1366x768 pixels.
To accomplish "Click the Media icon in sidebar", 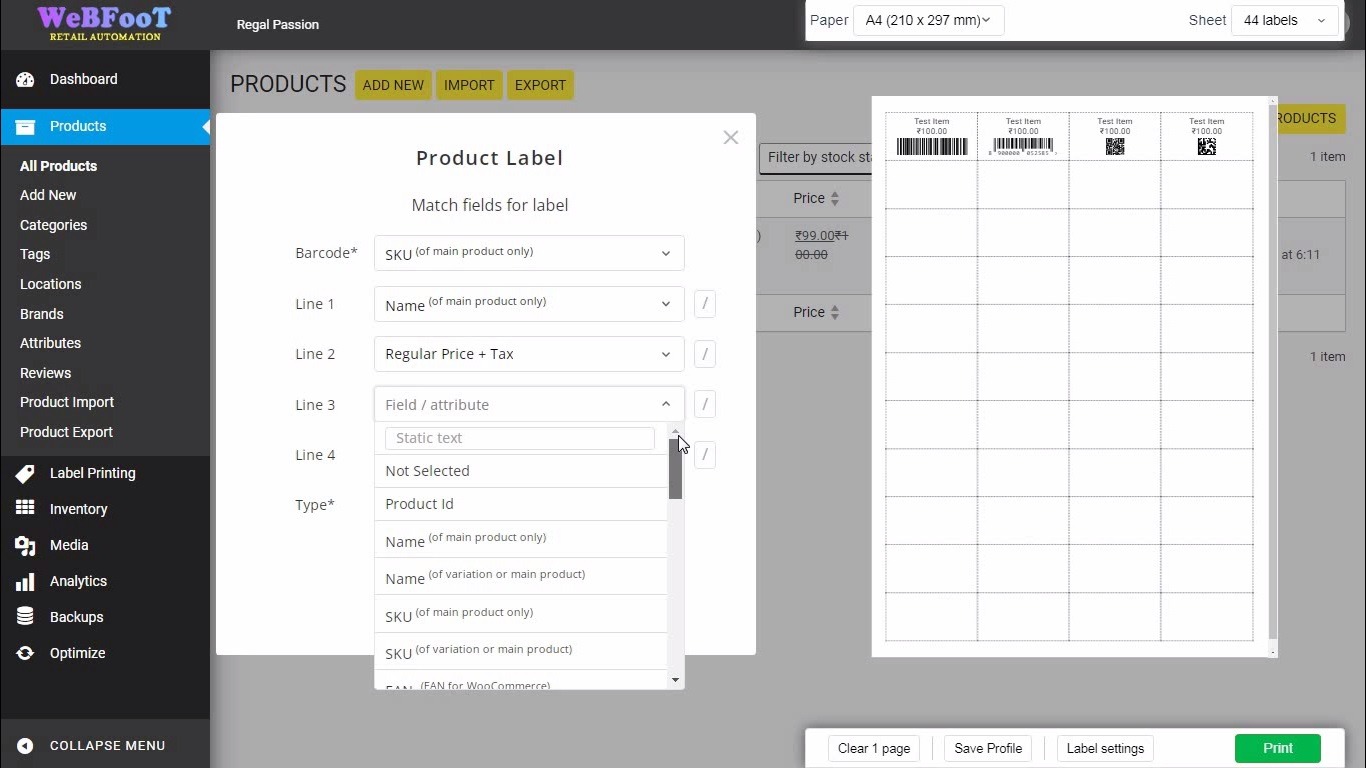I will click(25, 545).
